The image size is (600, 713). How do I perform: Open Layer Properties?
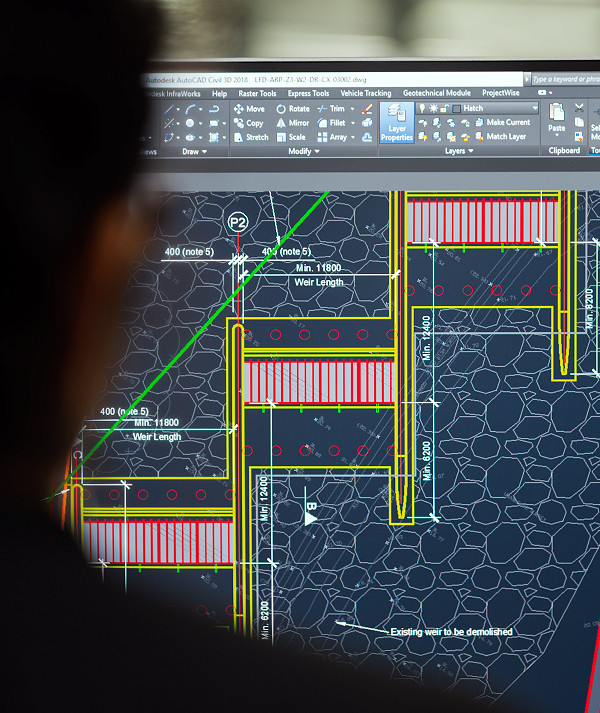(x=397, y=123)
